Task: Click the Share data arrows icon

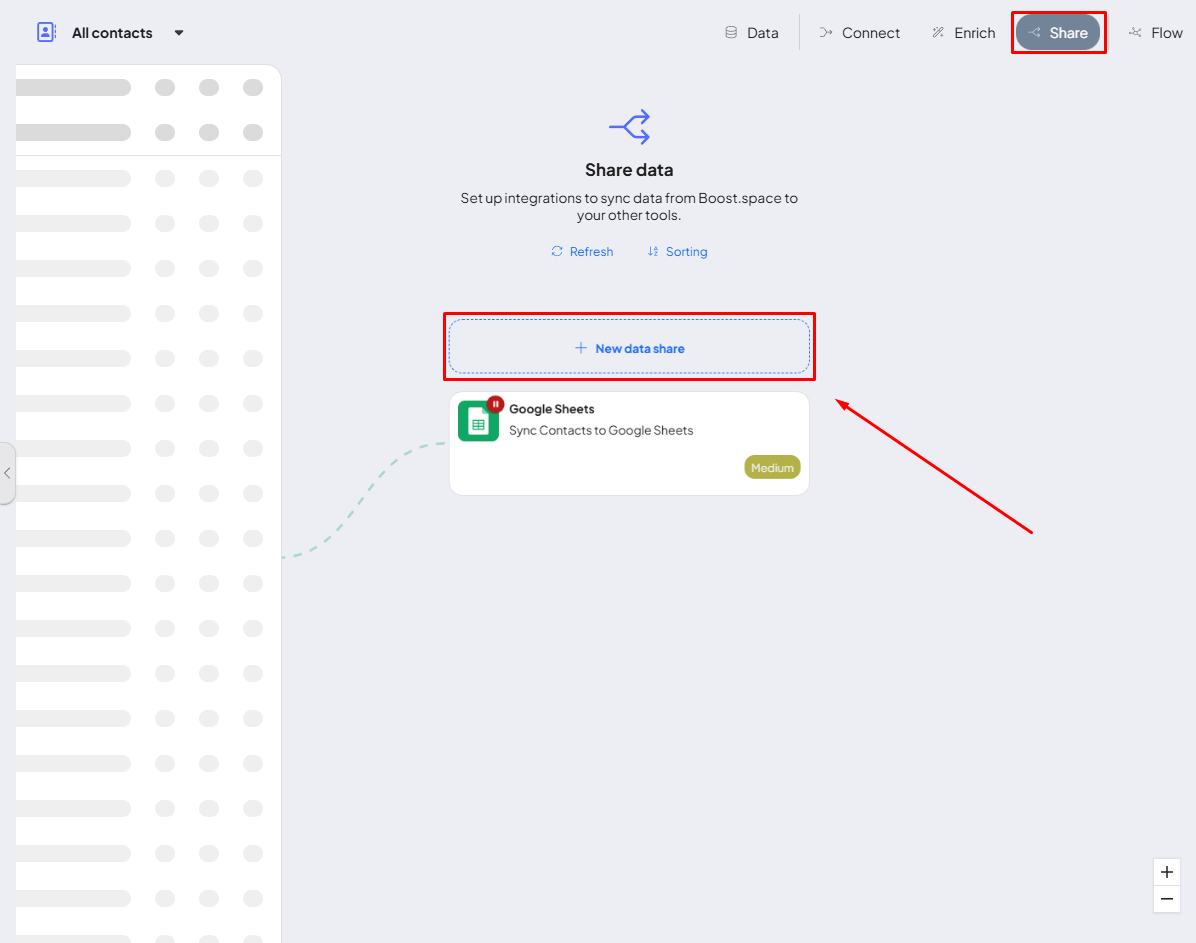Action: point(630,127)
